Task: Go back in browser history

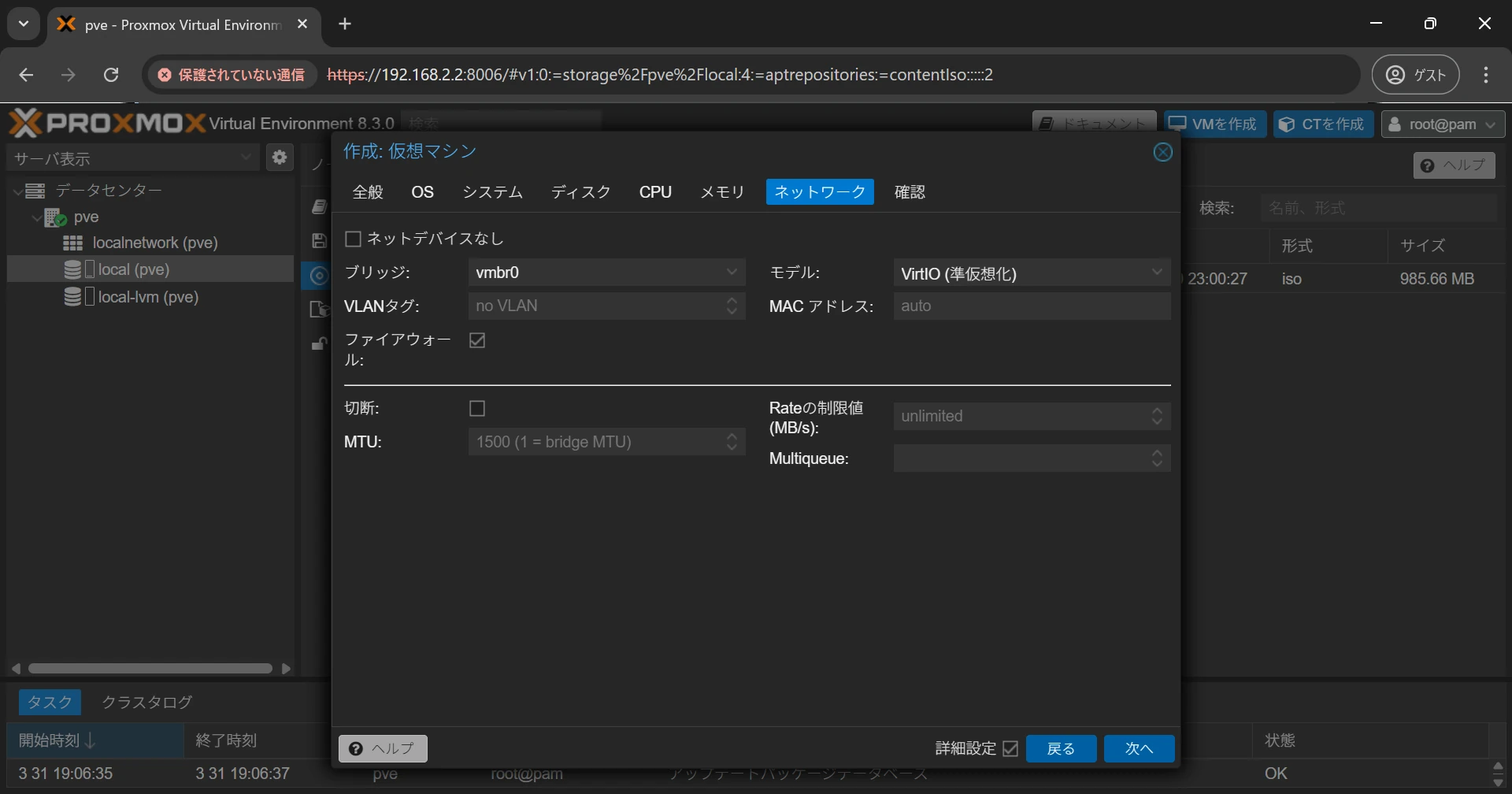Action: (26, 75)
